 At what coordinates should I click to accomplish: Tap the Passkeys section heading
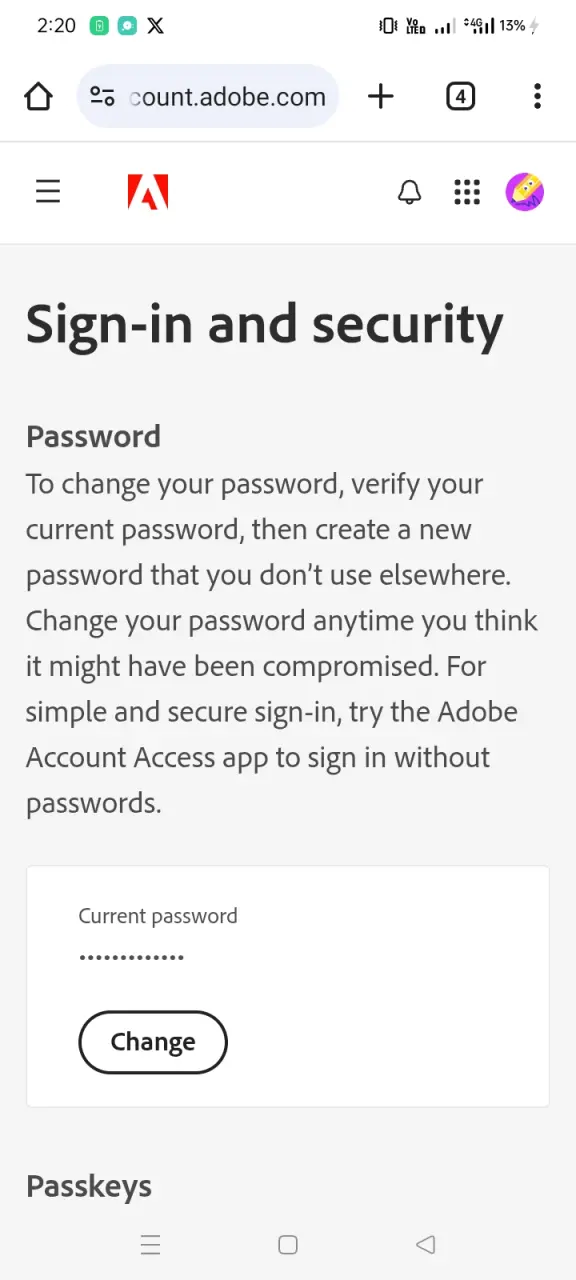[89, 1186]
